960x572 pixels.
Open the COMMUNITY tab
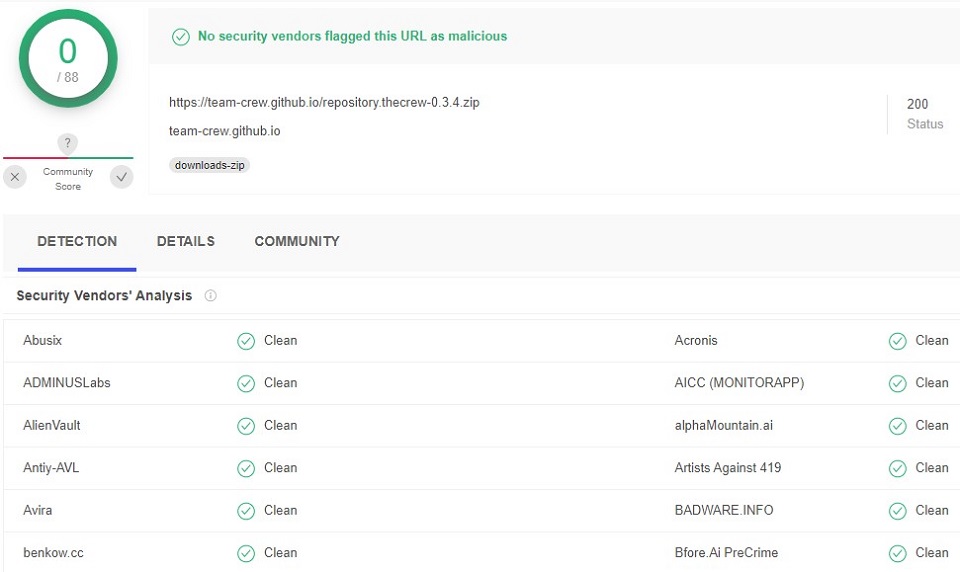point(297,241)
